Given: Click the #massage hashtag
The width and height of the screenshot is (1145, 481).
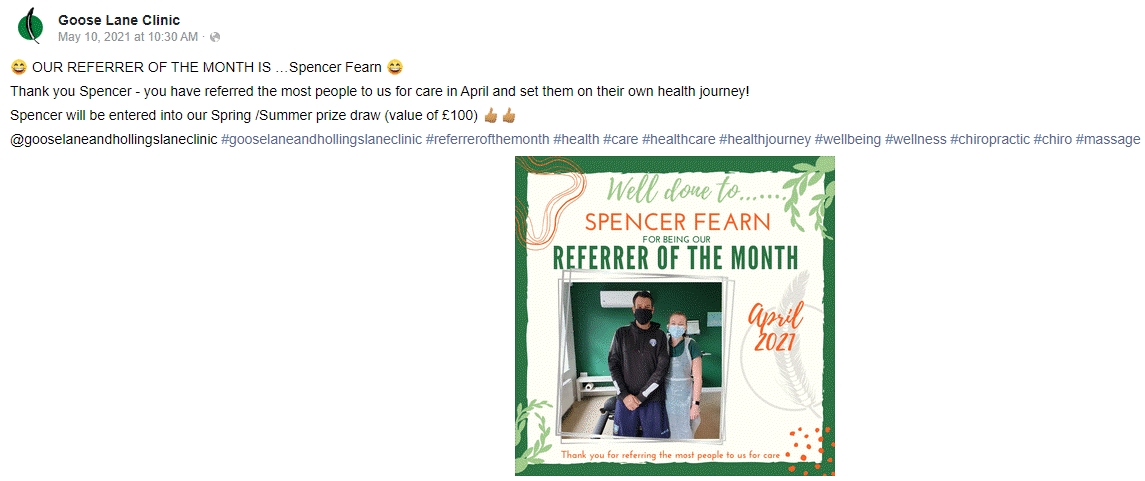Looking at the screenshot, I should click(1107, 139).
